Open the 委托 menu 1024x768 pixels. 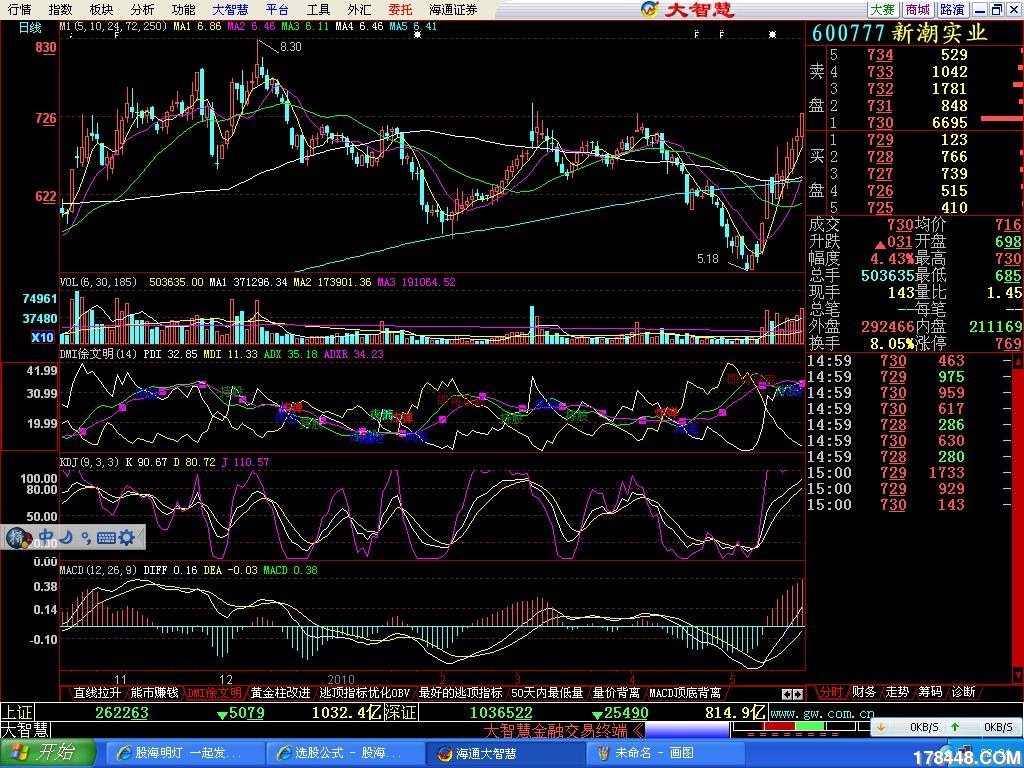400,10
